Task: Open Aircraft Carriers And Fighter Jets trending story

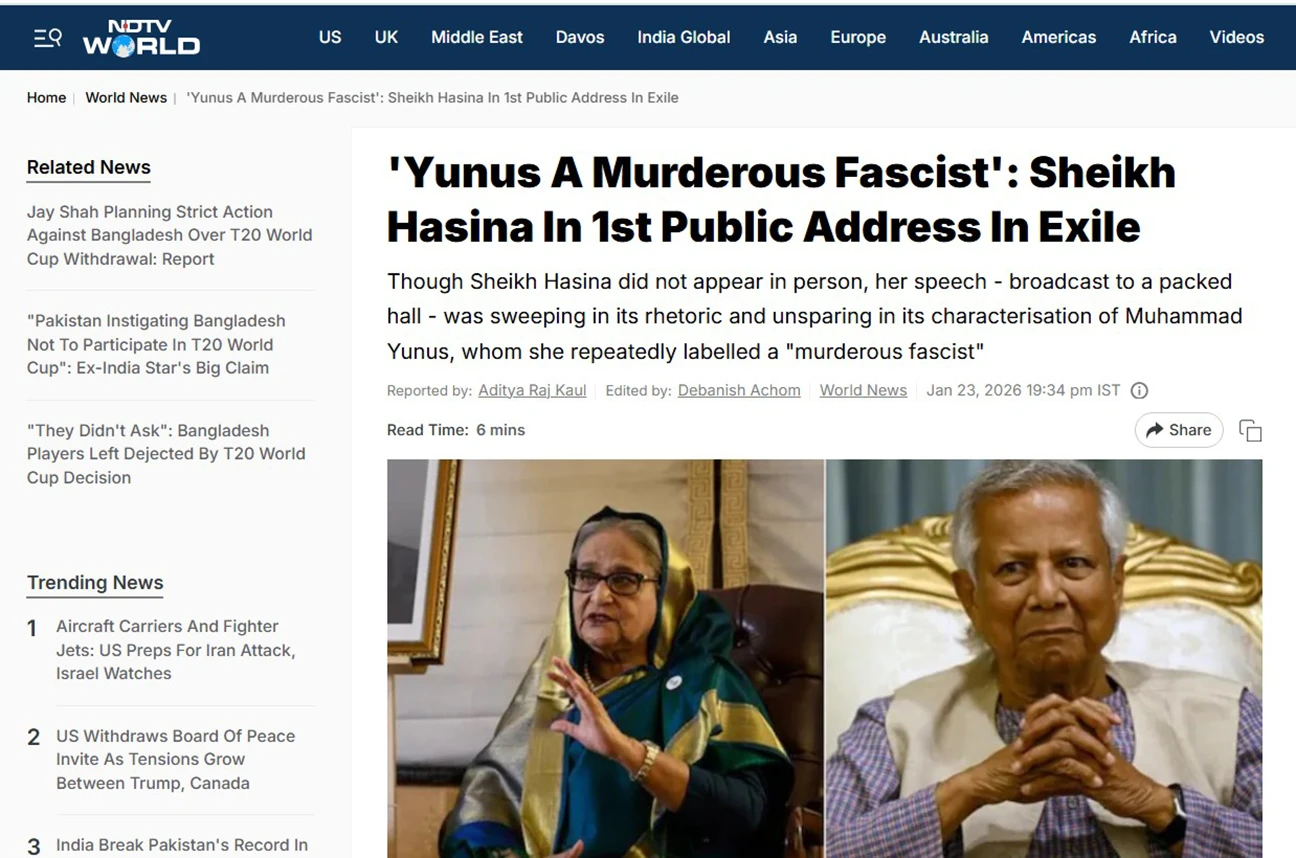Action: point(176,650)
